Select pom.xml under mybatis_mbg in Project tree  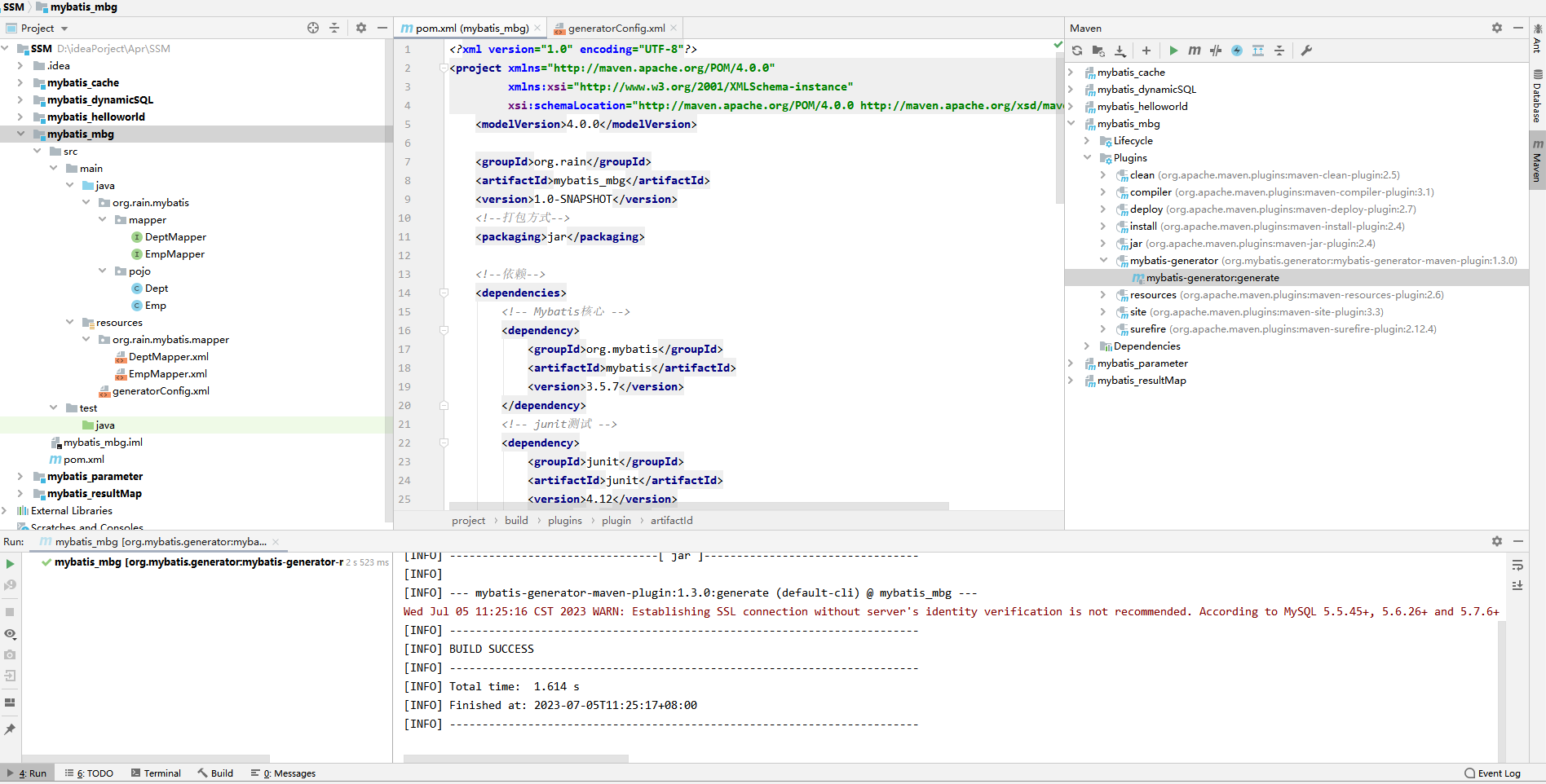[x=84, y=460]
